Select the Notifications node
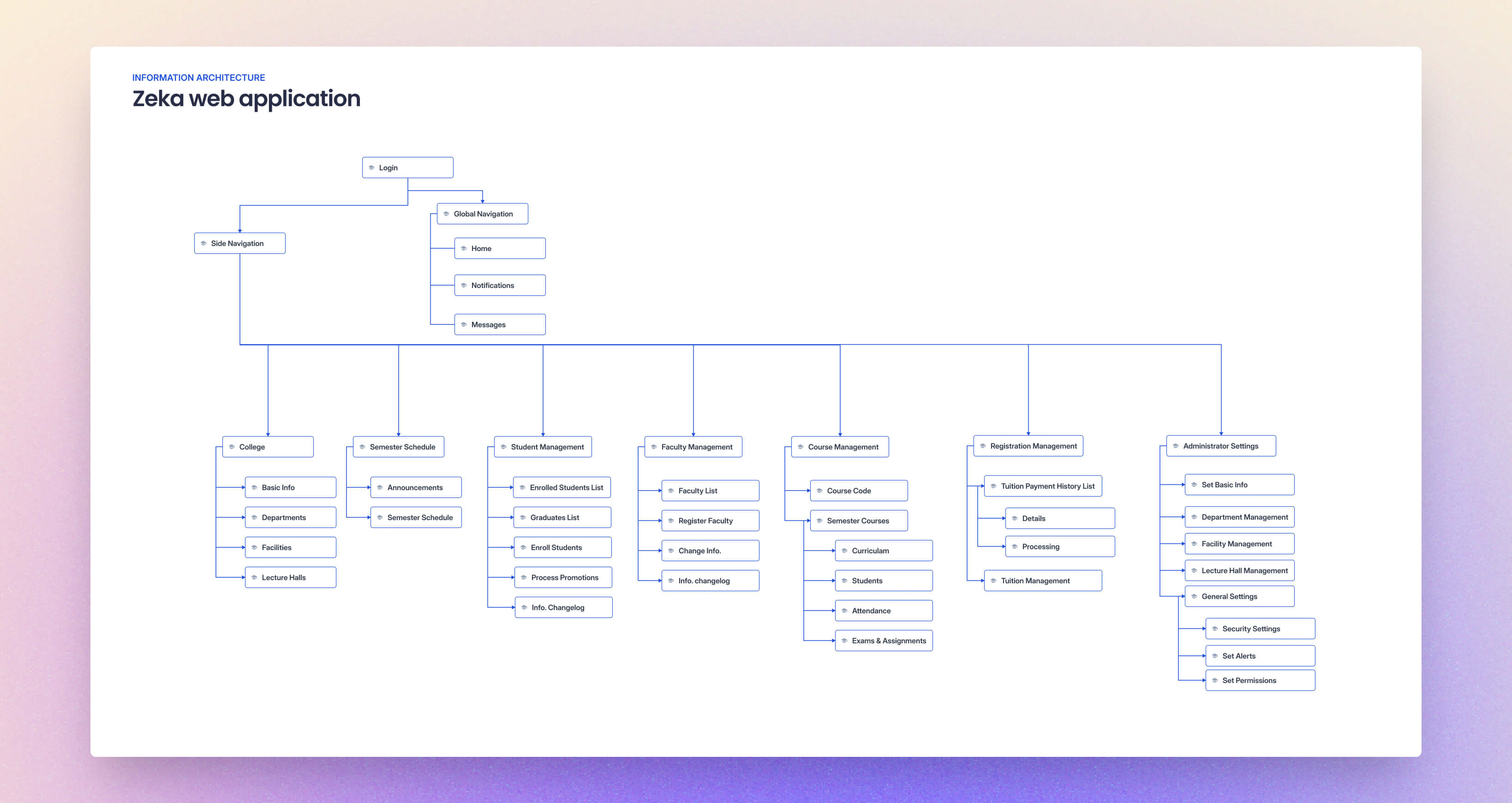This screenshot has height=803, width=1512. [x=500, y=285]
